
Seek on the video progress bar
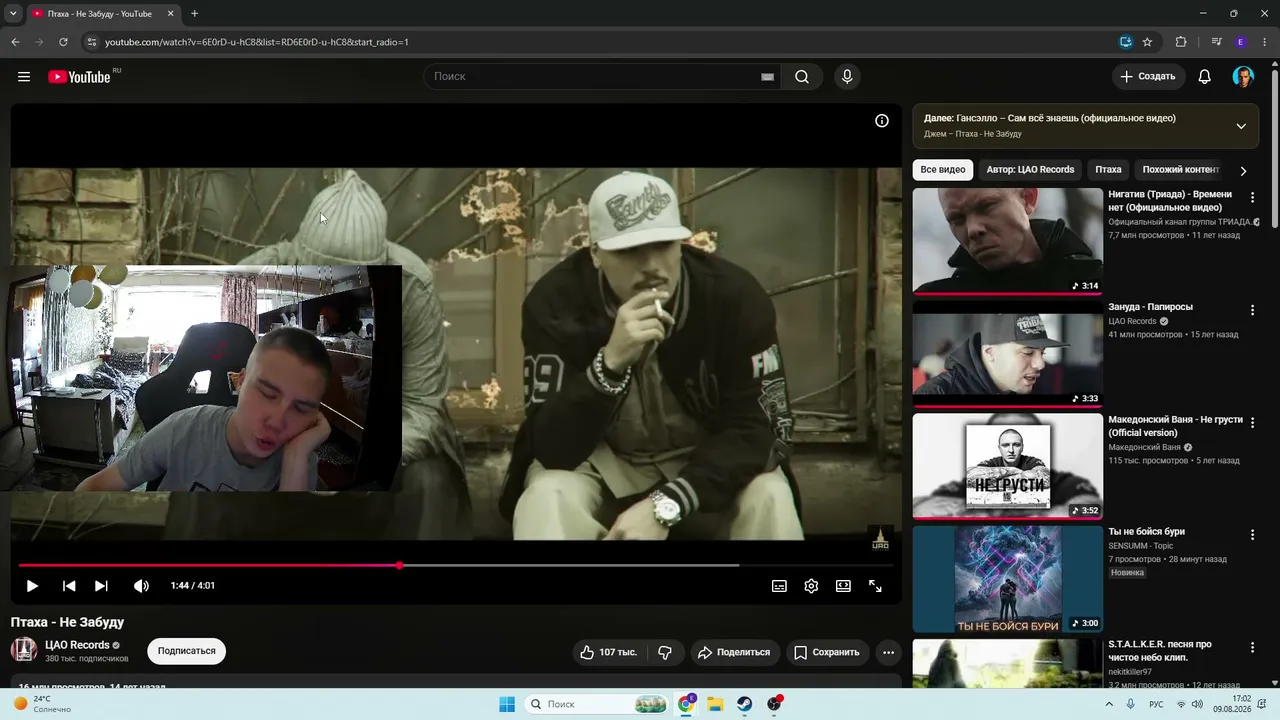pos(456,566)
